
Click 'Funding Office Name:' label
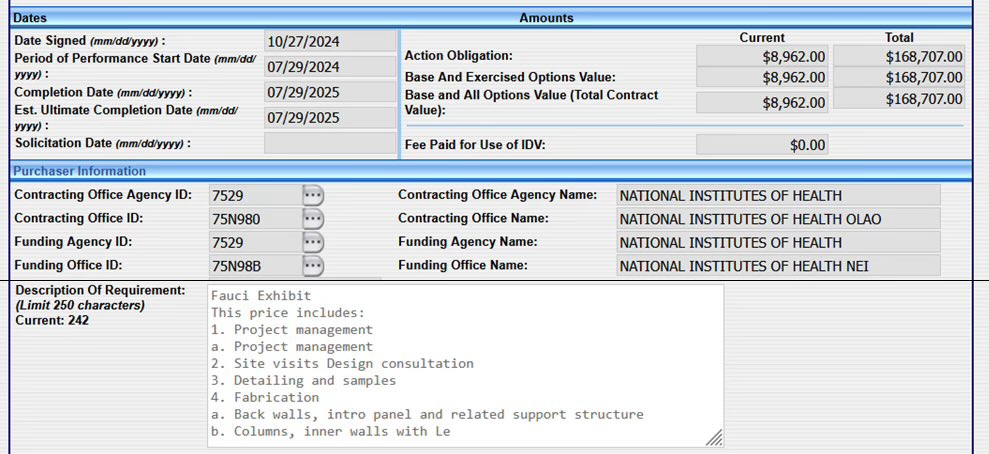[x=462, y=265]
